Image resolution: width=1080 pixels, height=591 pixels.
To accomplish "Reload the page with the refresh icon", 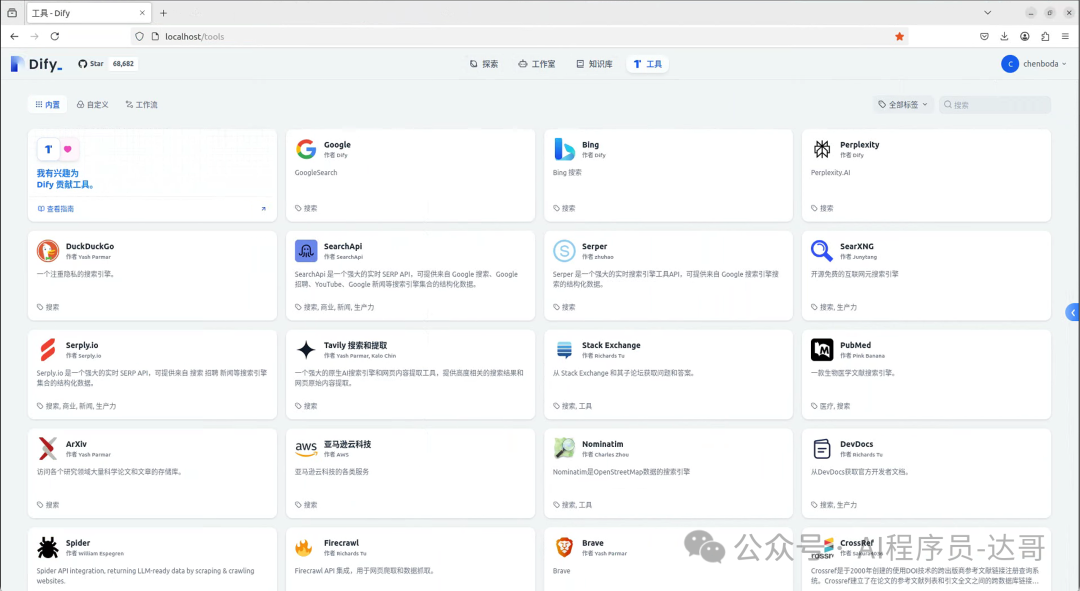I will (55, 37).
